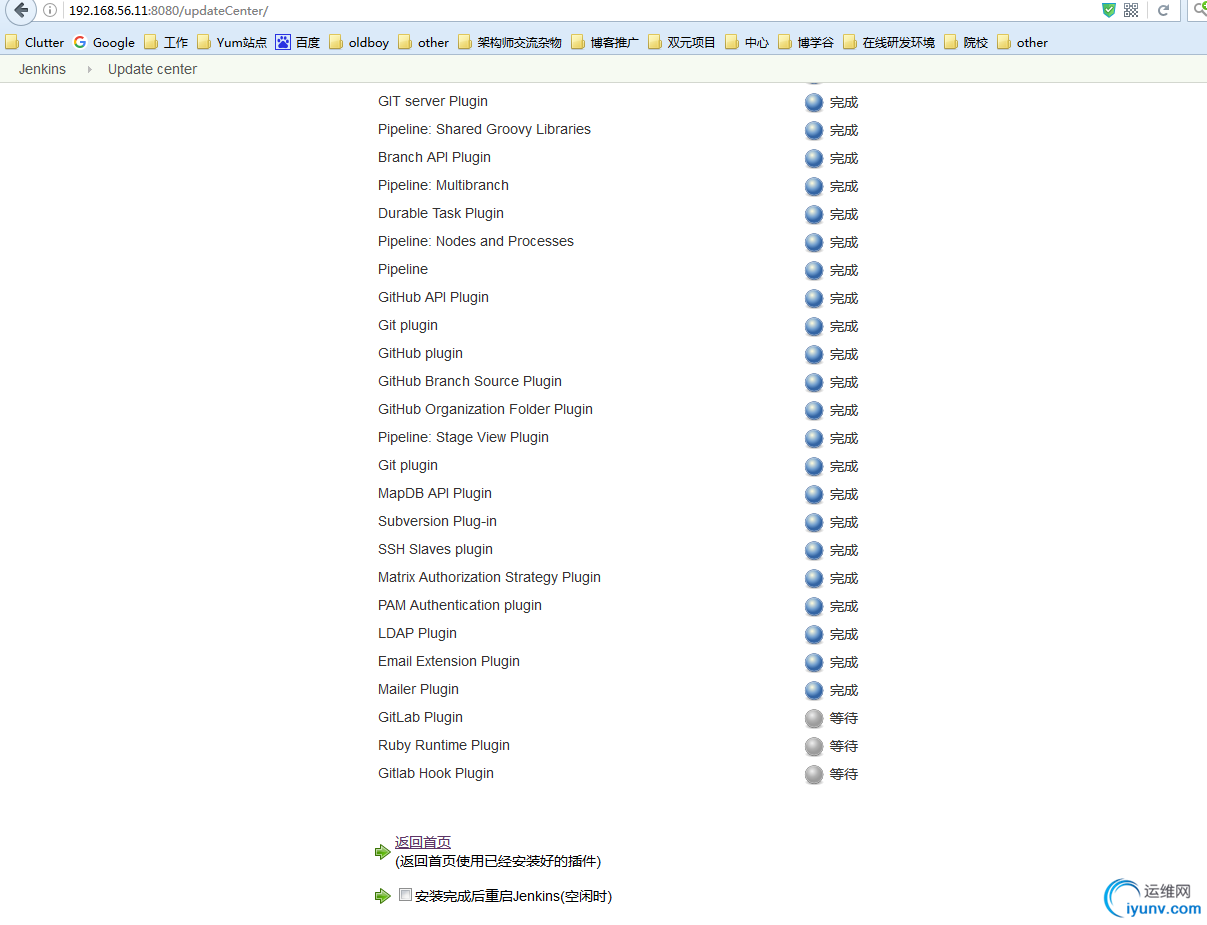
Task: Click the green shield security icon
Action: (x=1108, y=10)
